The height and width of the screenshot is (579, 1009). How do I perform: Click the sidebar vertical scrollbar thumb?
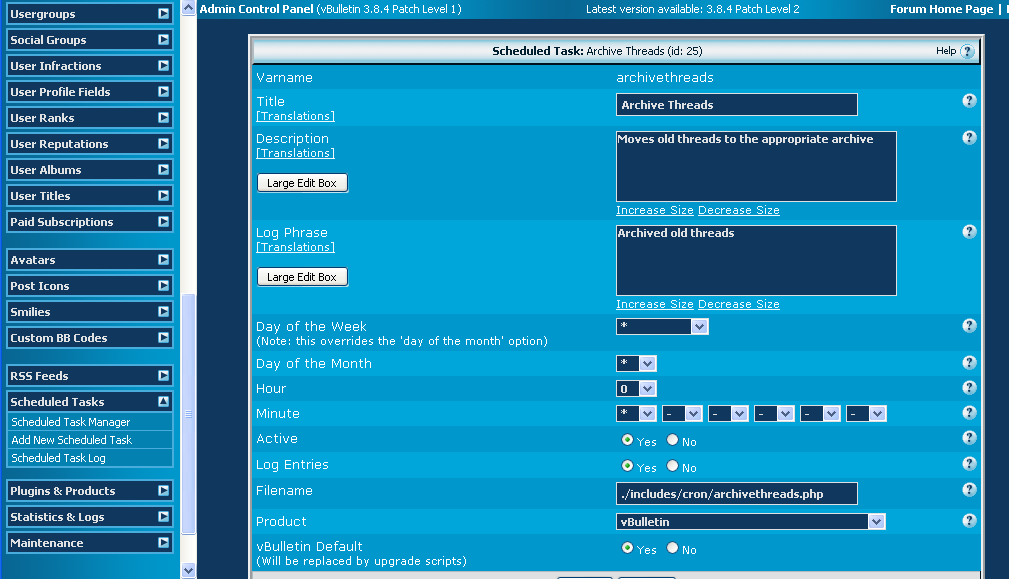(188, 413)
